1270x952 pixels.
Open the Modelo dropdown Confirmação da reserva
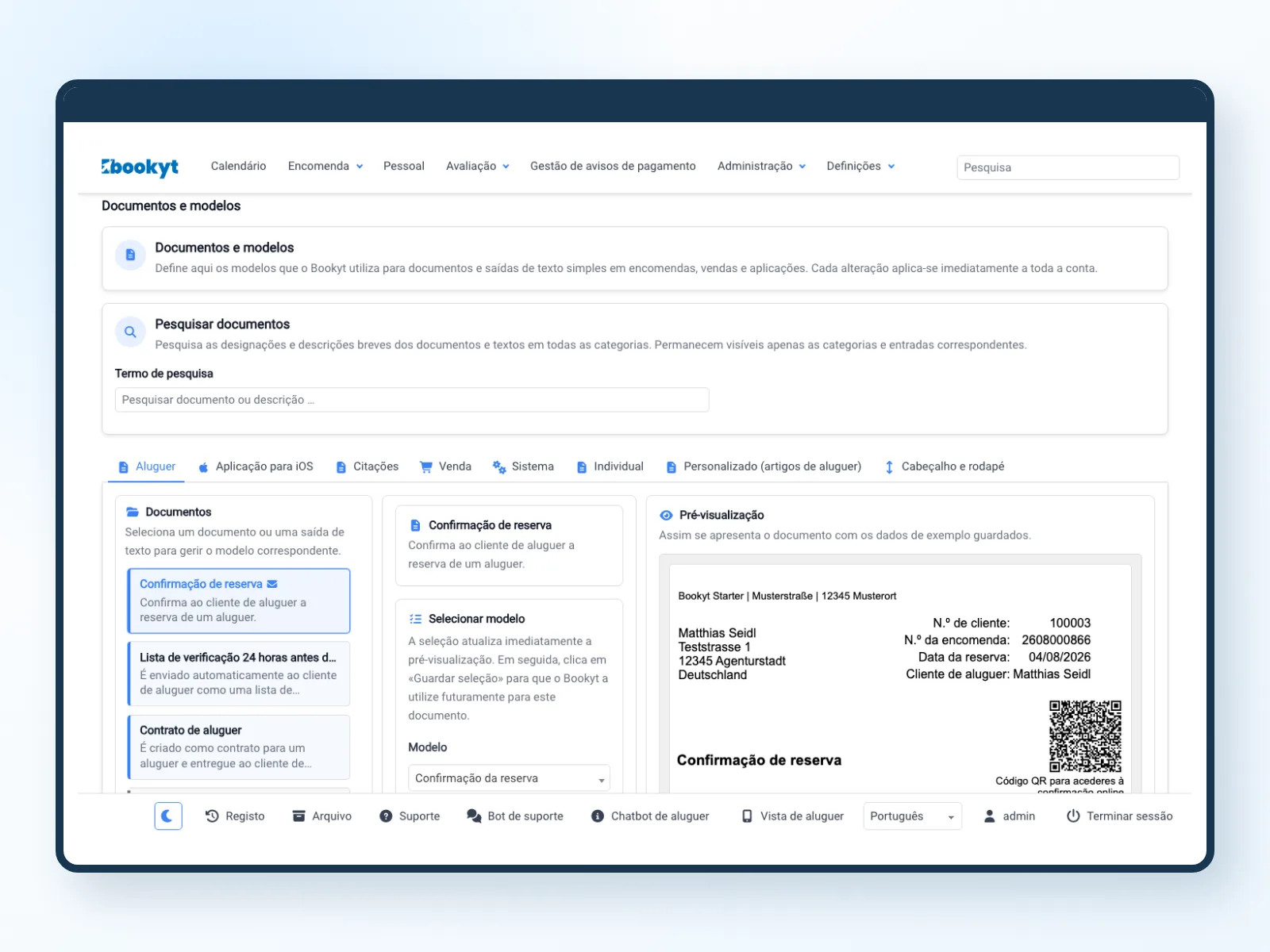(509, 778)
